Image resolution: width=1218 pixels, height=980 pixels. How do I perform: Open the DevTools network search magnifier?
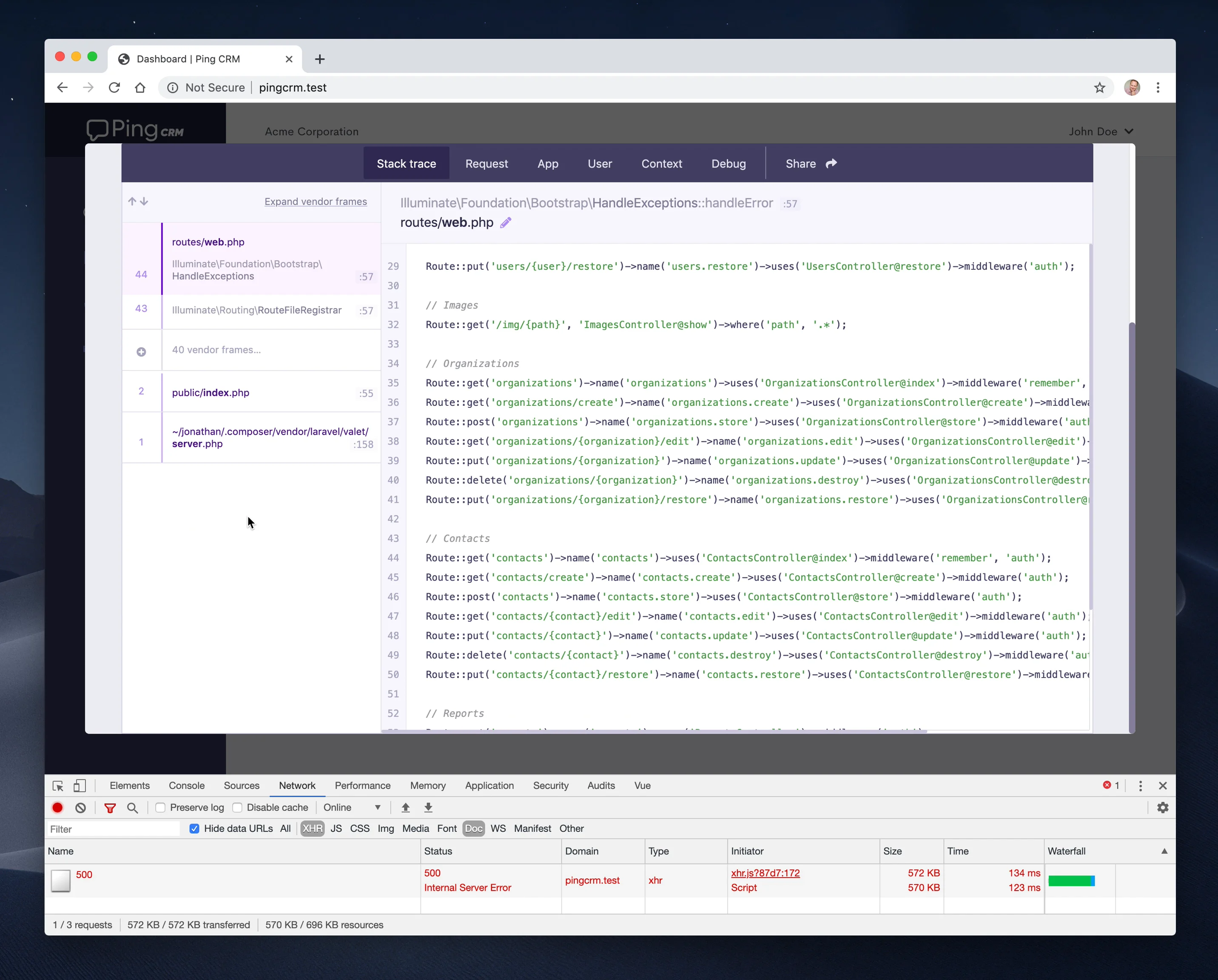pos(132,808)
